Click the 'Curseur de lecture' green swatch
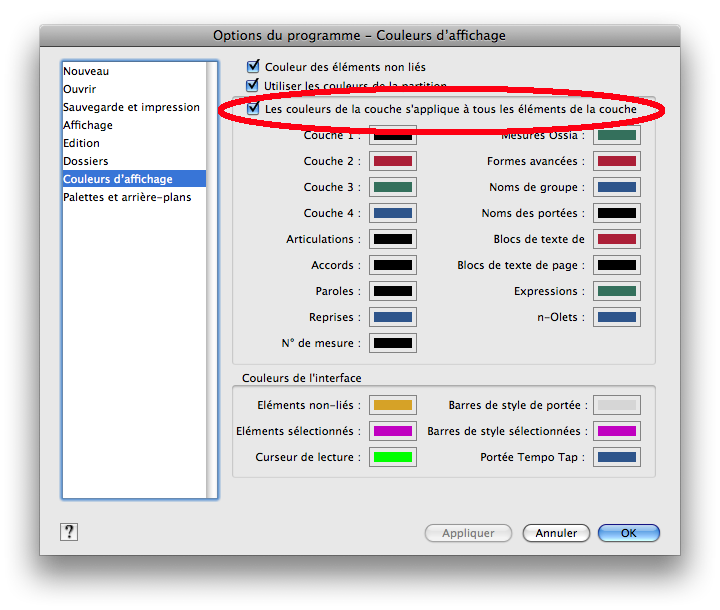Image resolution: width=720 pixels, height=610 pixels. click(x=393, y=457)
